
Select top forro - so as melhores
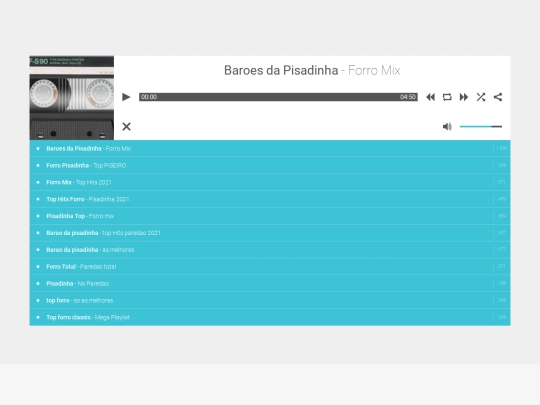270,300
